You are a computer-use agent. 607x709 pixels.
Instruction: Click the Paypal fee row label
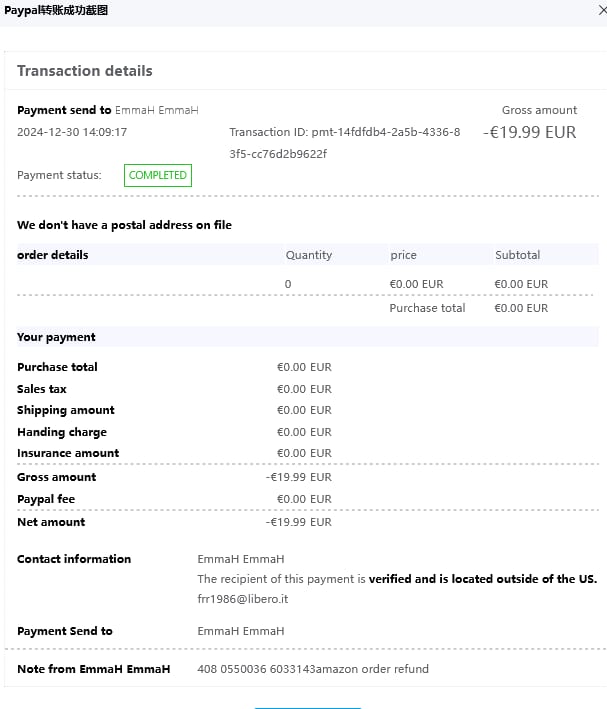(46, 499)
